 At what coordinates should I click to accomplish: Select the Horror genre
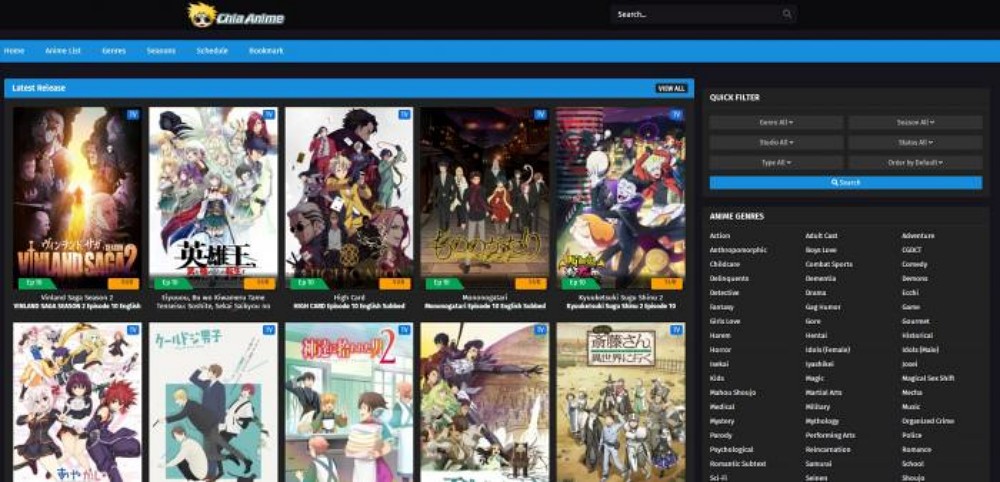tap(720, 350)
